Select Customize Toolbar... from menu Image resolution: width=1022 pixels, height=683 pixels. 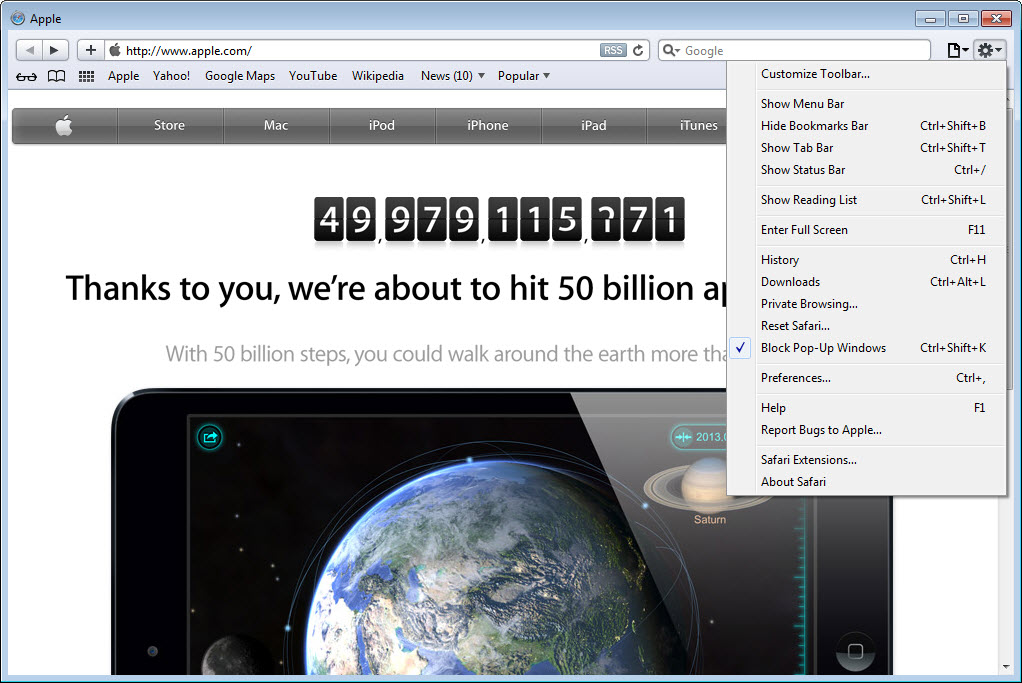[866, 74]
